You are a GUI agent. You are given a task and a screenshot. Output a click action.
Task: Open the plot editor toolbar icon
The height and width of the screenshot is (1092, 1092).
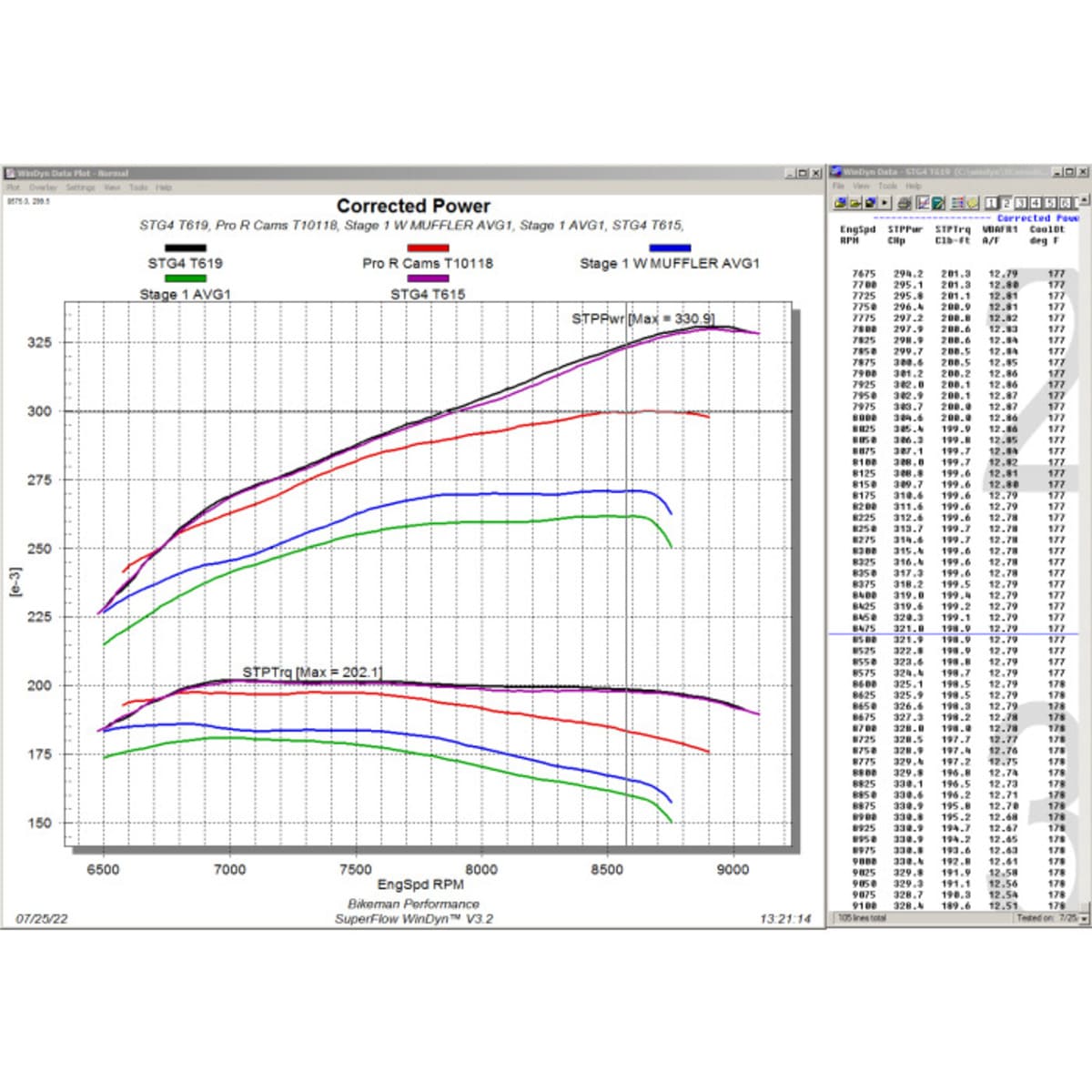923,201
